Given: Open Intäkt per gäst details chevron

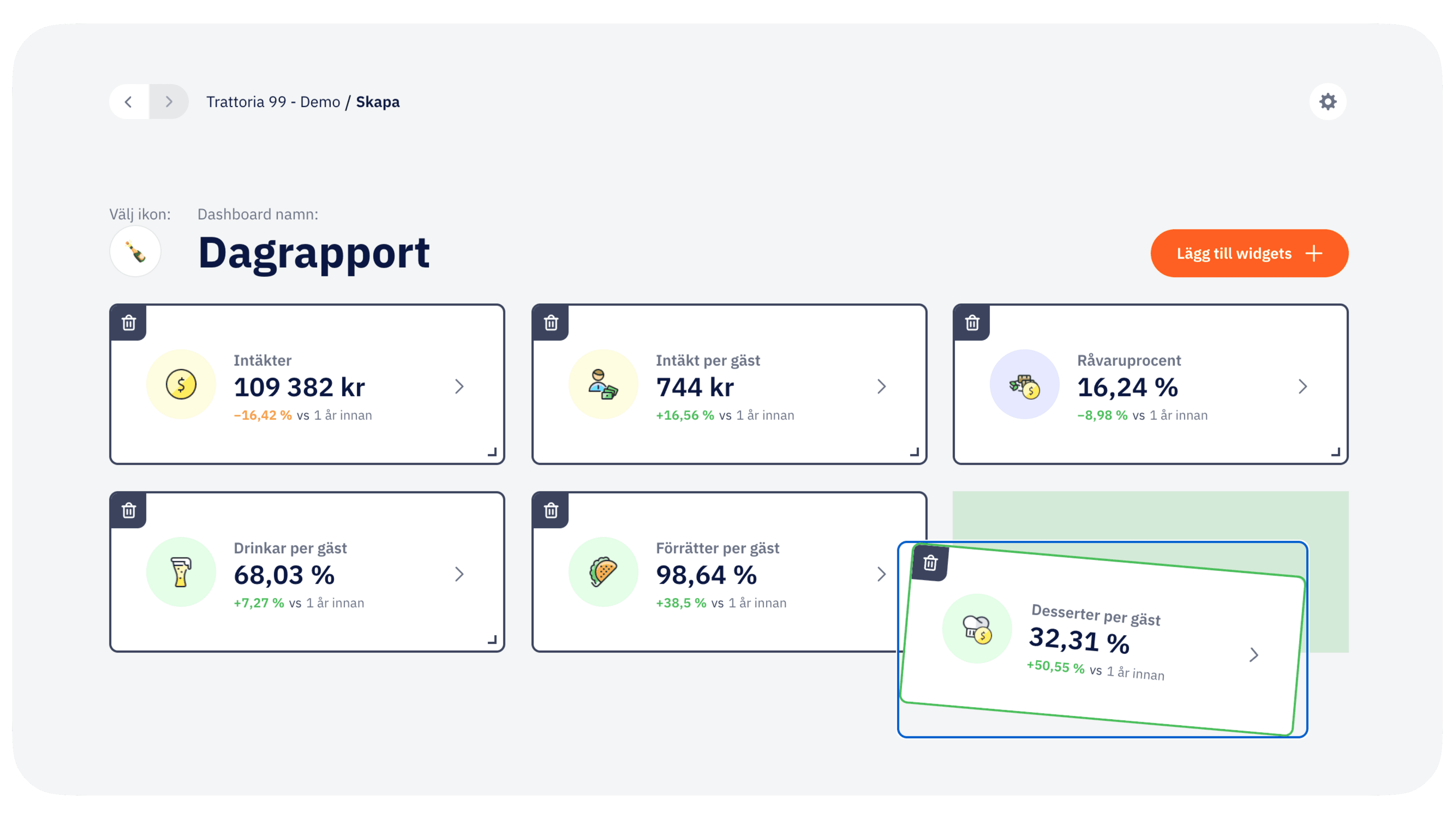Looking at the screenshot, I should 882,387.
